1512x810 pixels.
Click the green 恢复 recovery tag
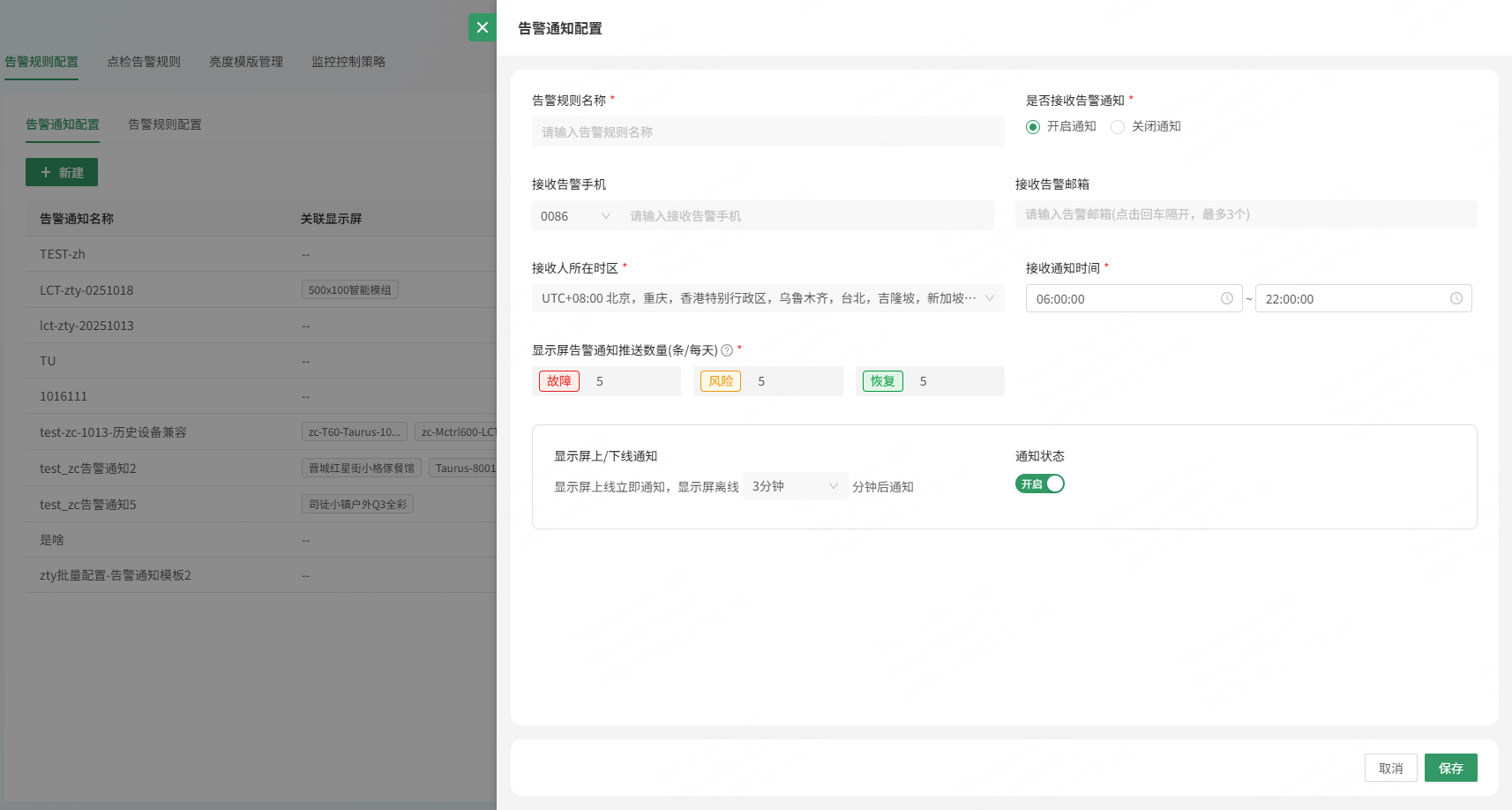click(882, 381)
